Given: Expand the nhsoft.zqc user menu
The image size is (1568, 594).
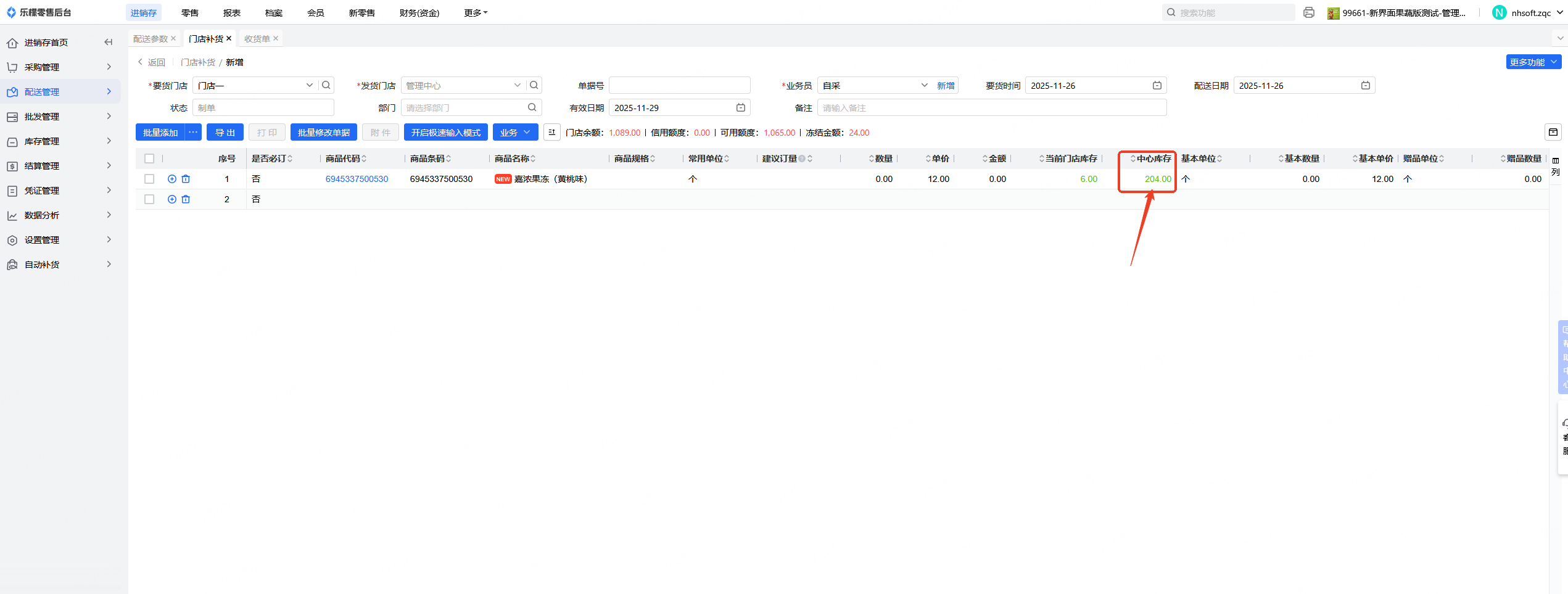Looking at the screenshot, I should pyautogui.click(x=1560, y=12).
